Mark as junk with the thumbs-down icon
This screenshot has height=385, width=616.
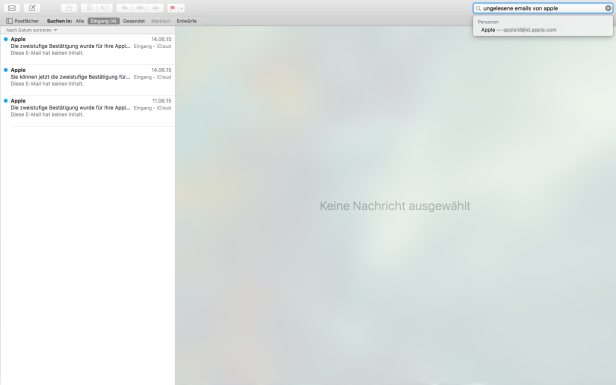tap(105, 8)
